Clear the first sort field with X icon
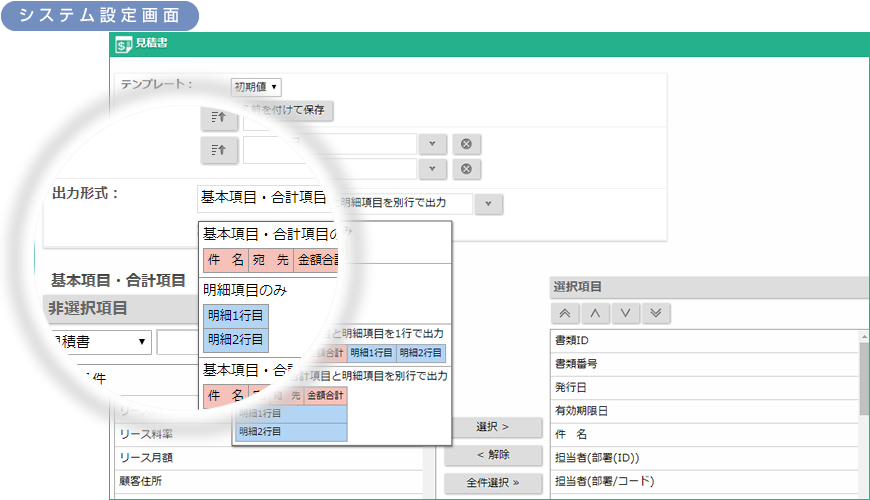This screenshot has width=870, height=500. point(465,144)
